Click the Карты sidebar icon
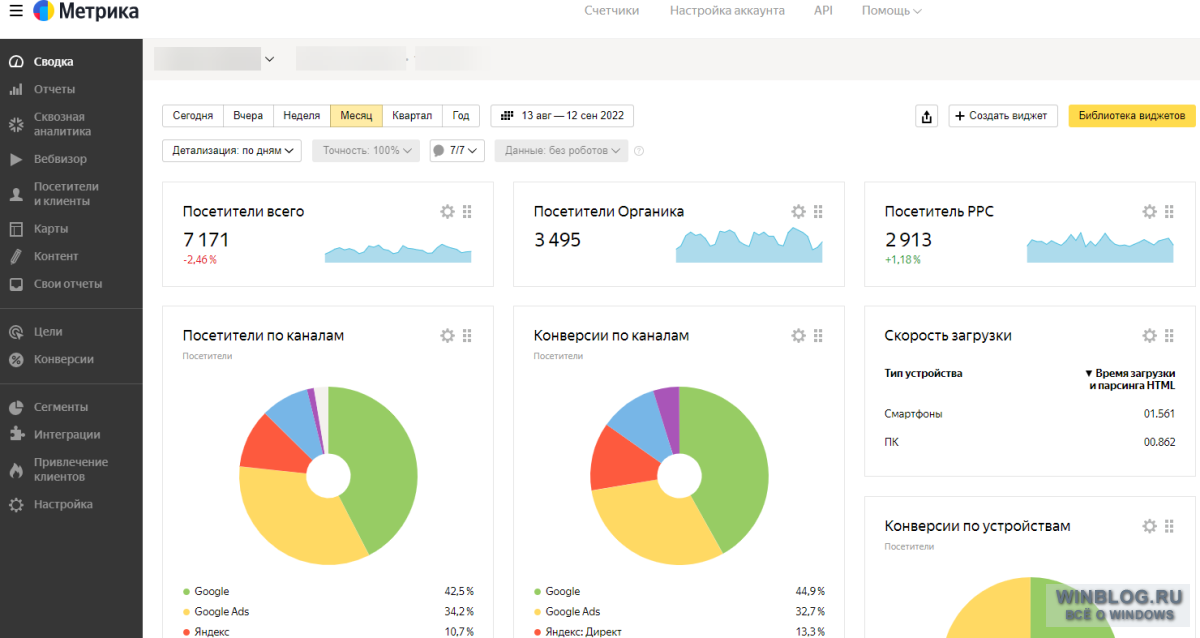 16,229
